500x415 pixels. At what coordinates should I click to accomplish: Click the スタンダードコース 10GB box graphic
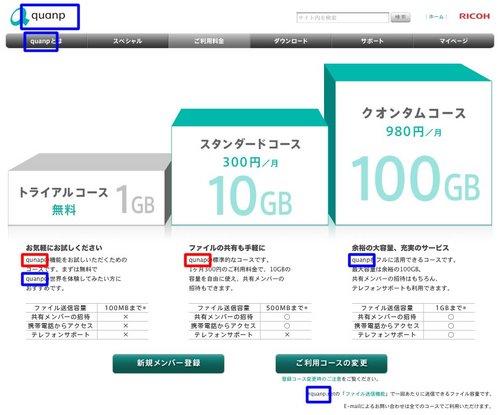(x=249, y=168)
